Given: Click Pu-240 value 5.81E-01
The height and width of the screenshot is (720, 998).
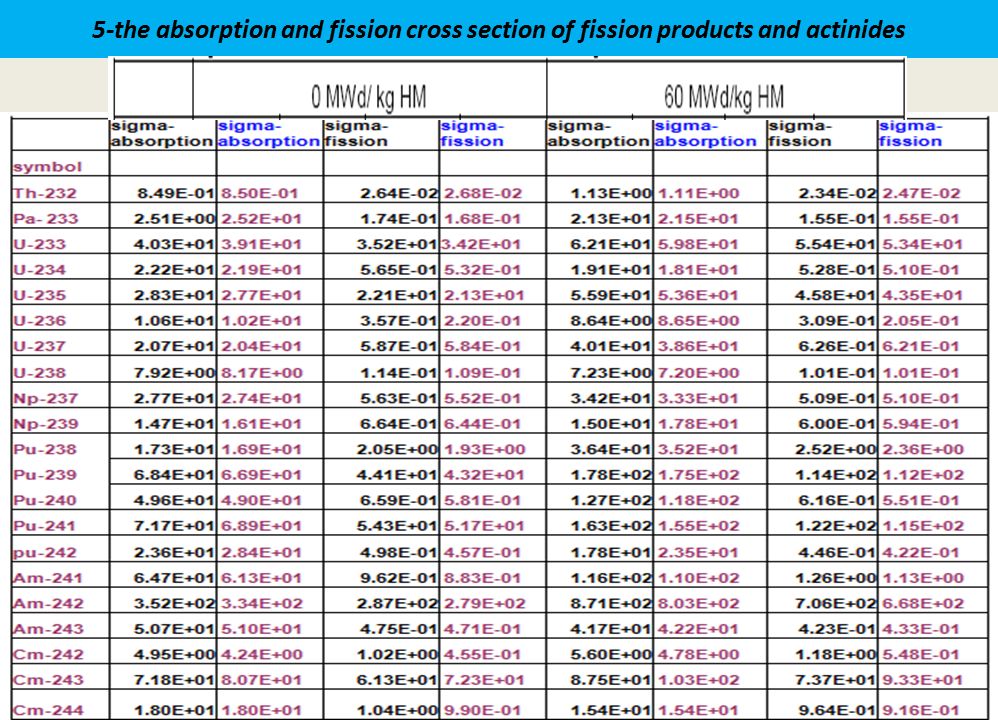Looking at the screenshot, I should coord(482,500).
